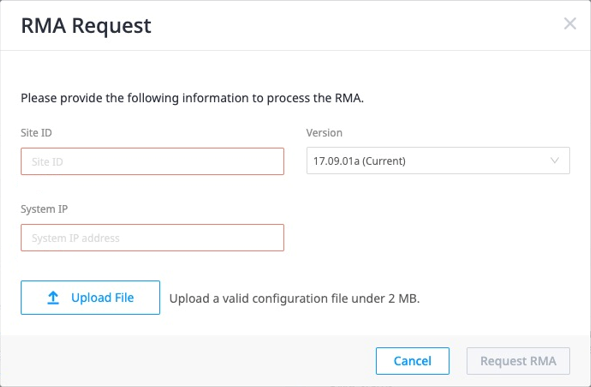The height and width of the screenshot is (387, 591).
Task: Click into the System IP address field
Action: tap(152, 238)
